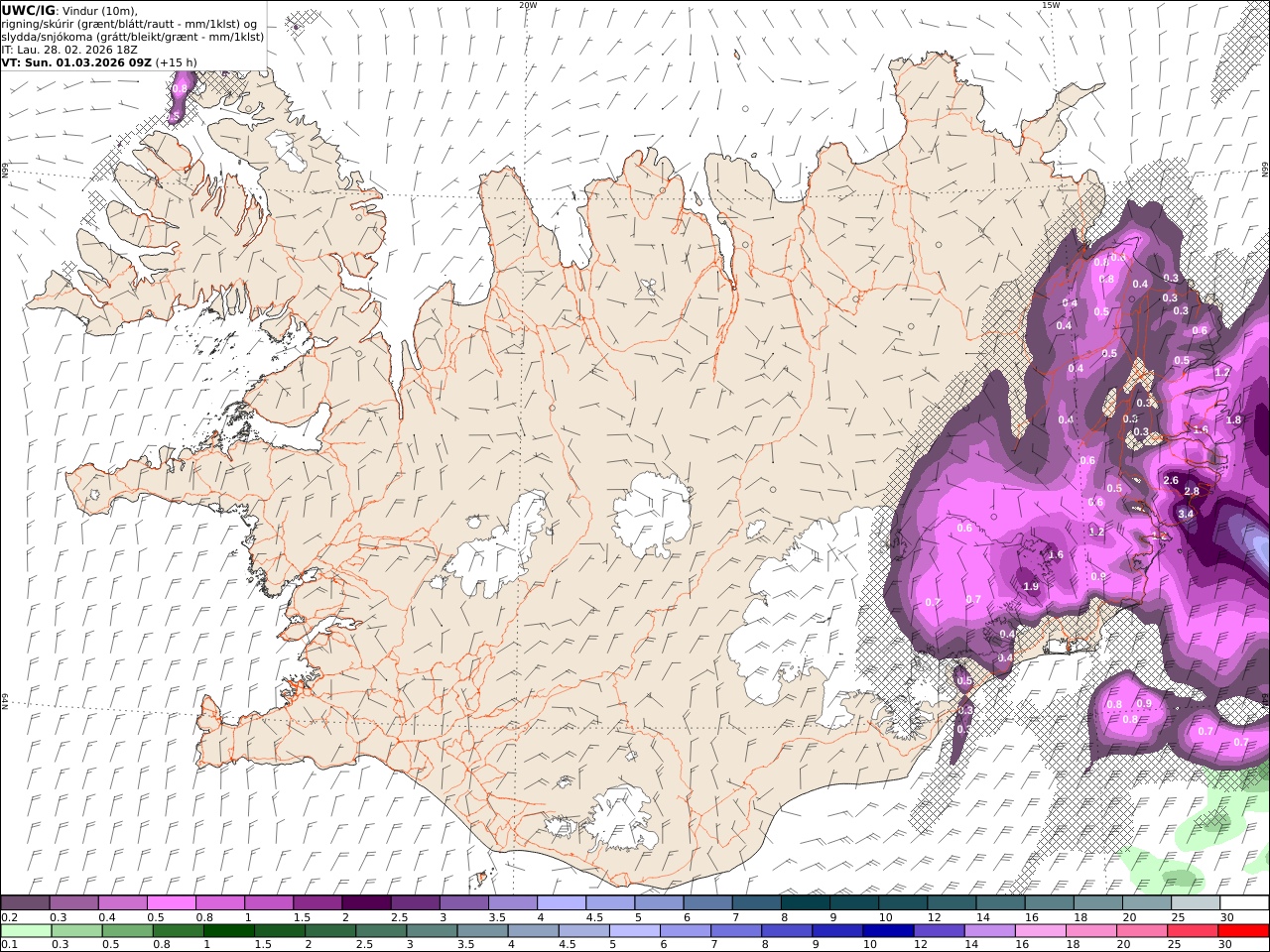Click the pale green rain swatch labeled 0.1
This screenshot has width=1270, height=952.
(28, 931)
